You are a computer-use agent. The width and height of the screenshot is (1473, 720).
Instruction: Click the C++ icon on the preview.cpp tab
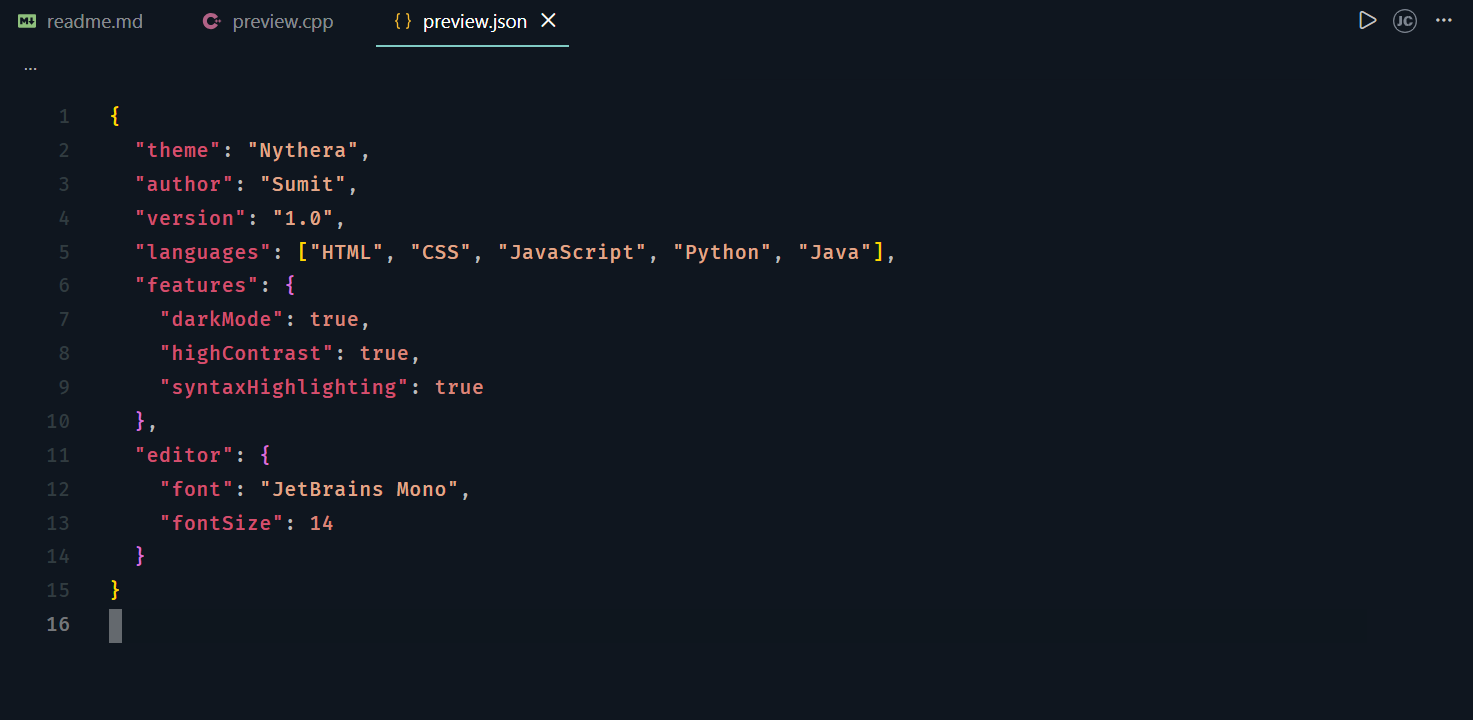[209, 20]
